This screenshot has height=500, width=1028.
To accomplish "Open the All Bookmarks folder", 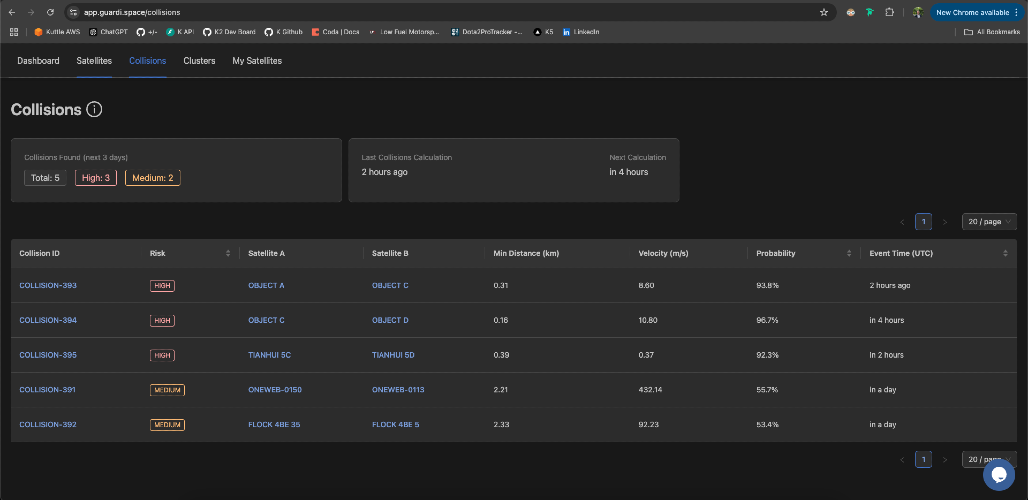I will pos(993,31).
